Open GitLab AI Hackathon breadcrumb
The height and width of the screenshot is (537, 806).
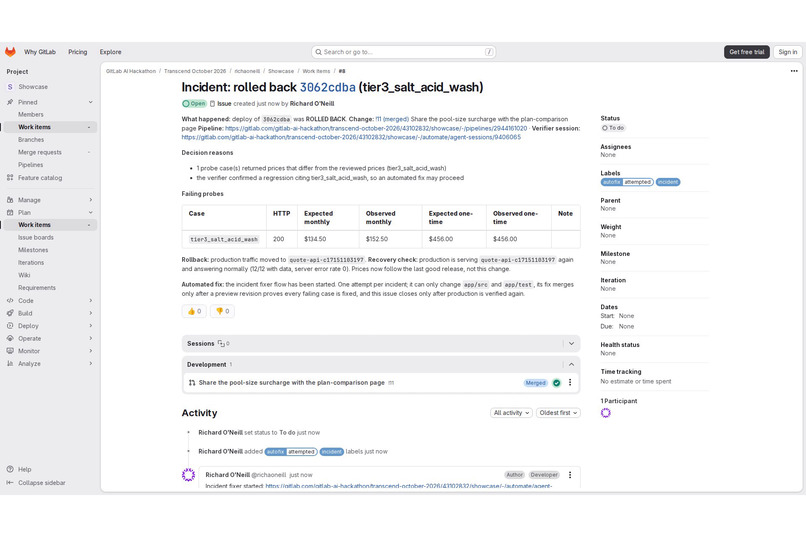[x=131, y=71]
